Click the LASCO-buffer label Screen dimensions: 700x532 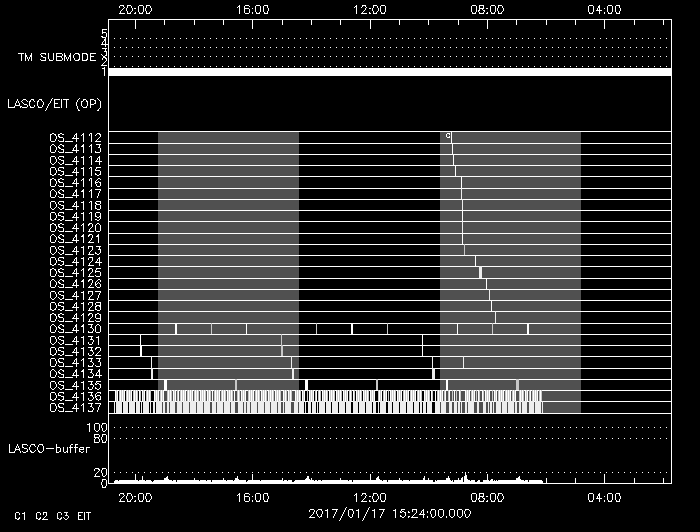pos(49,449)
